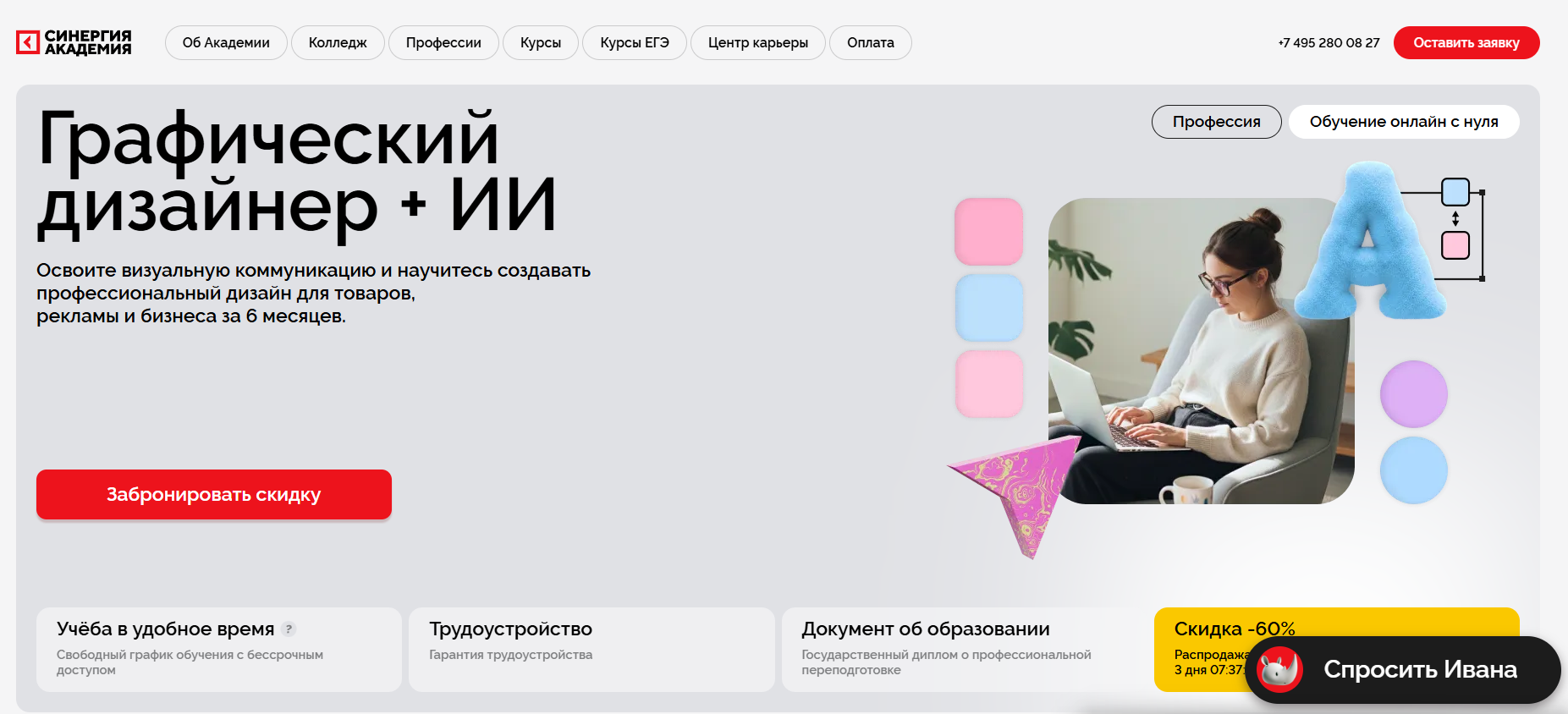Click the Документ об образовании card
Screen dimensions: 1568x714
[964, 650]
